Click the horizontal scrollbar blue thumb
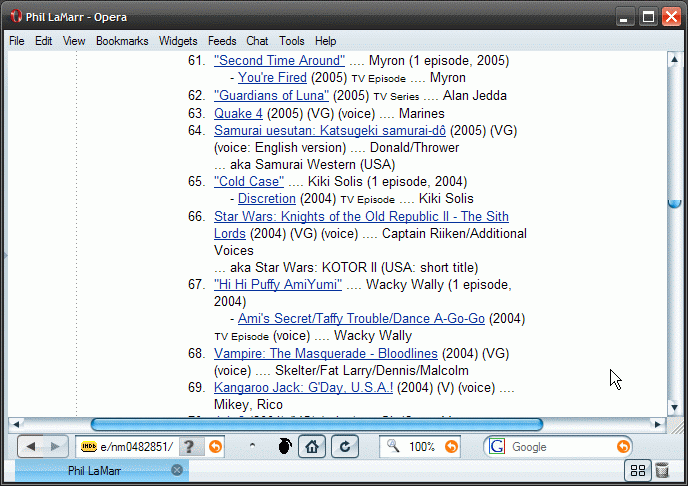 (317, 424)
